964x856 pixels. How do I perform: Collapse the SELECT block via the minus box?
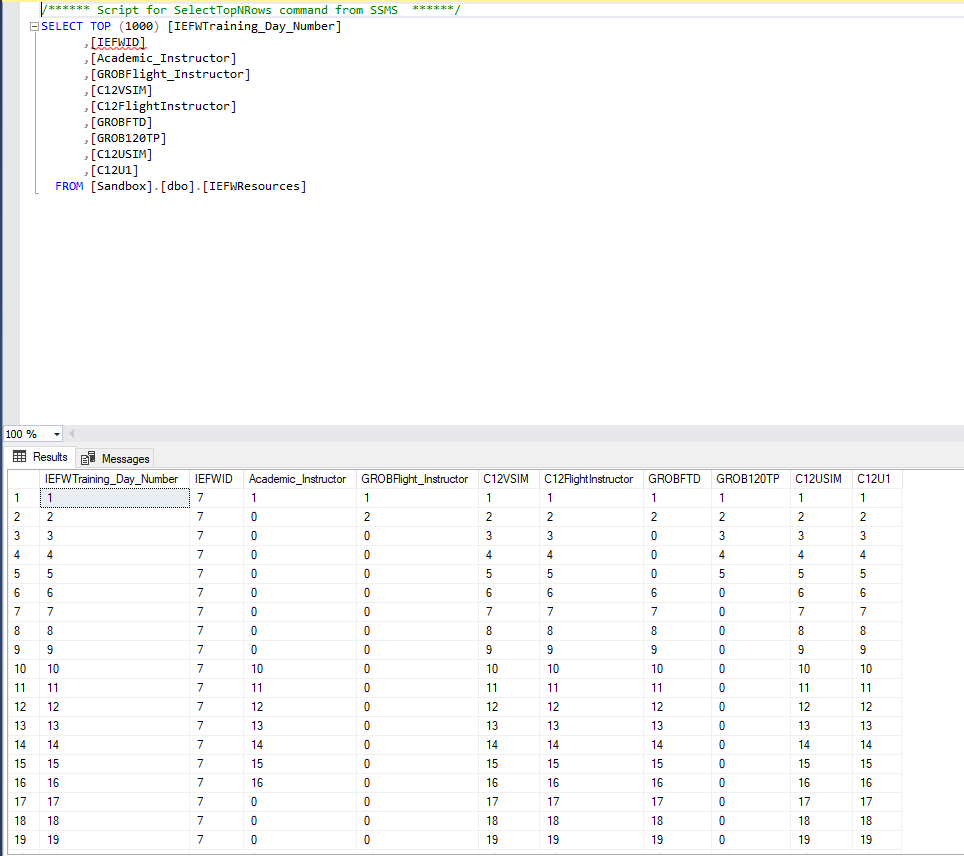[x=34, y=26]
